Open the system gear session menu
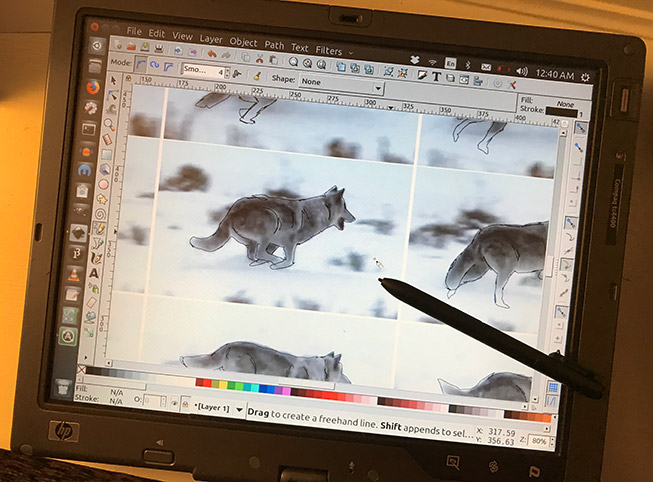The height and width of the screenshot is (482, 653). 585,77
